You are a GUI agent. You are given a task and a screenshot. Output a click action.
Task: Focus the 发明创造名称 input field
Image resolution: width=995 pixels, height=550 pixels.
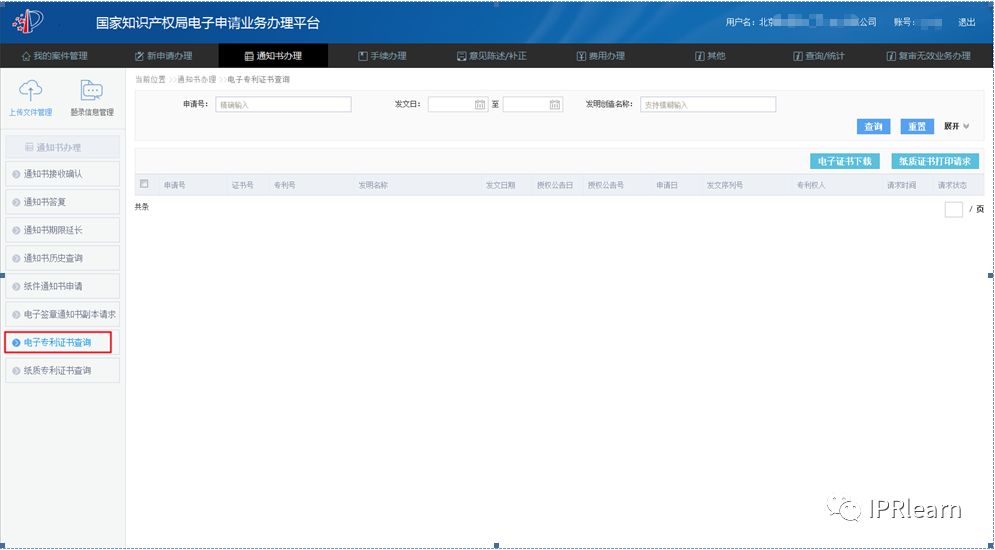click(708, 105)
